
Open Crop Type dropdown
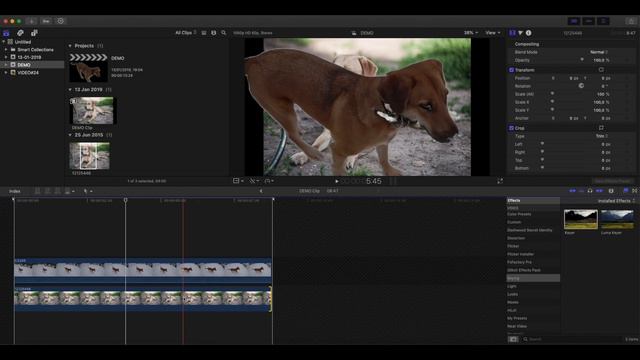tap(602, 136)
